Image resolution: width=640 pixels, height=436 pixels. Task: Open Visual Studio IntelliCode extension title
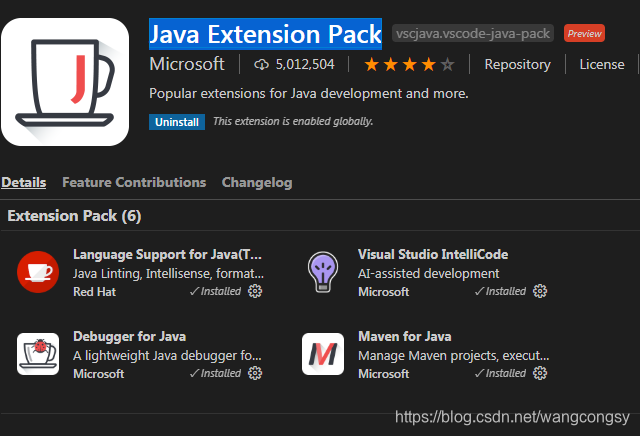[x=433, y=254]
